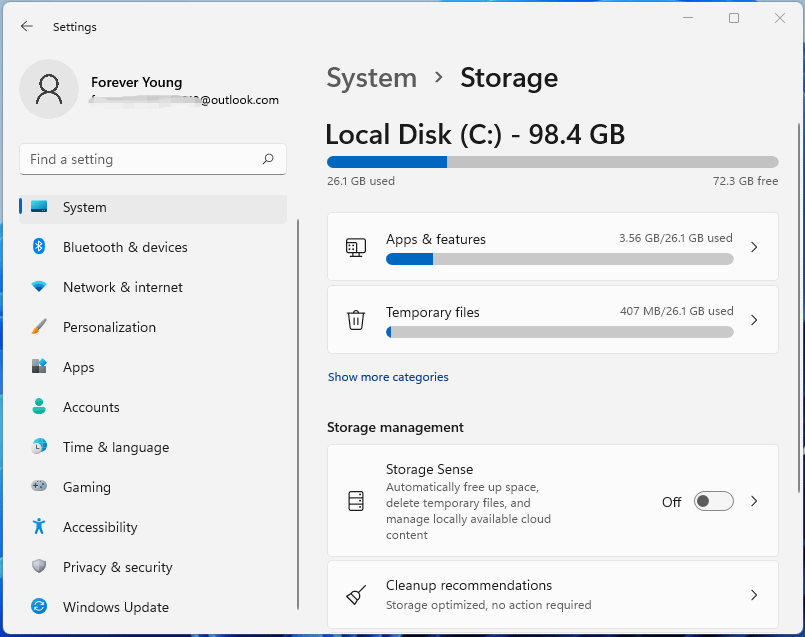Select Time & language in sidebar
The image size is (805, 637).
(116, 447)
